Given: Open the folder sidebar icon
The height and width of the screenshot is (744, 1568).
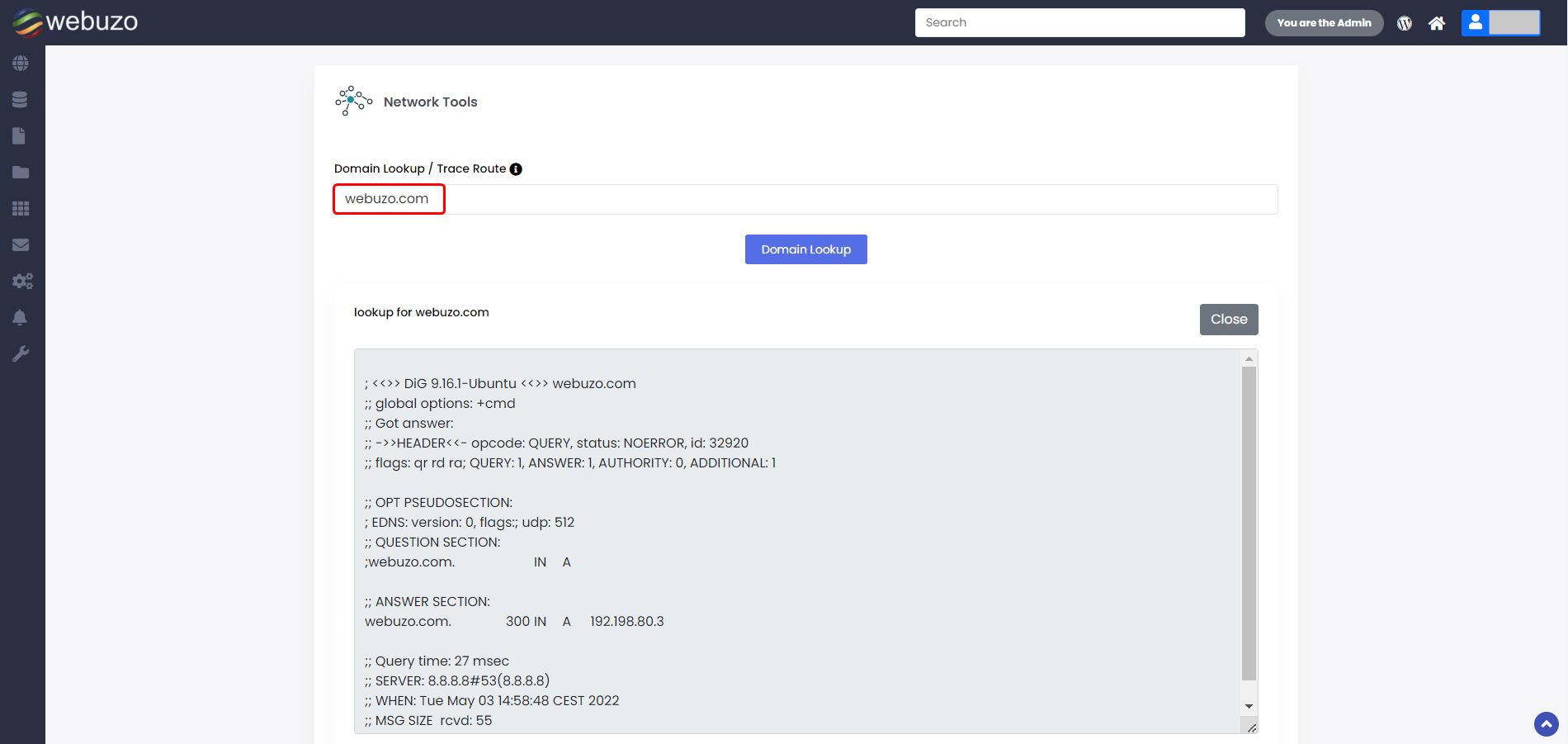Looking at the screenshot, I should (x=21, y=173).
